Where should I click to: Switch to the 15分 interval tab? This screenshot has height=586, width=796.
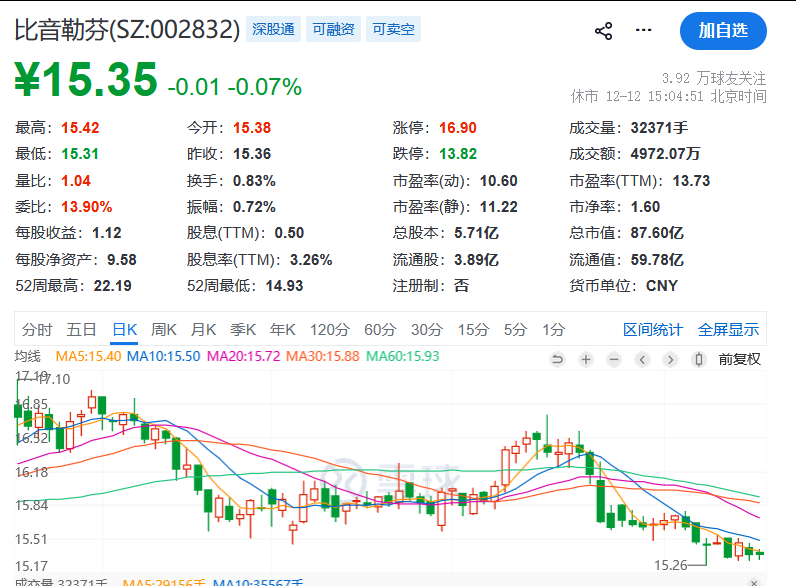coord(473,330)
